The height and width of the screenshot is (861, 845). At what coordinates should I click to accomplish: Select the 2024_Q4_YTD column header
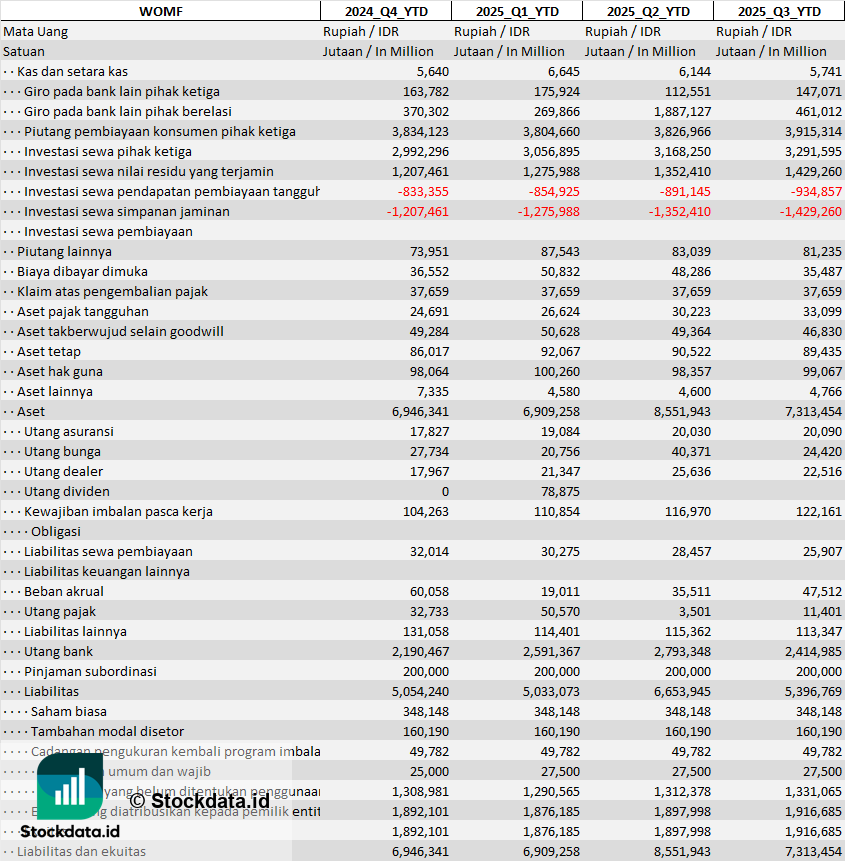click(x=386, y=12)
